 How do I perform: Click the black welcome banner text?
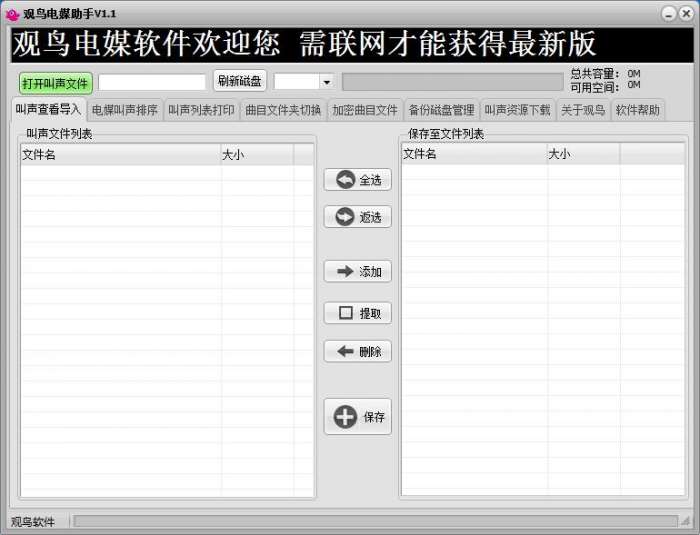(304, 44)
